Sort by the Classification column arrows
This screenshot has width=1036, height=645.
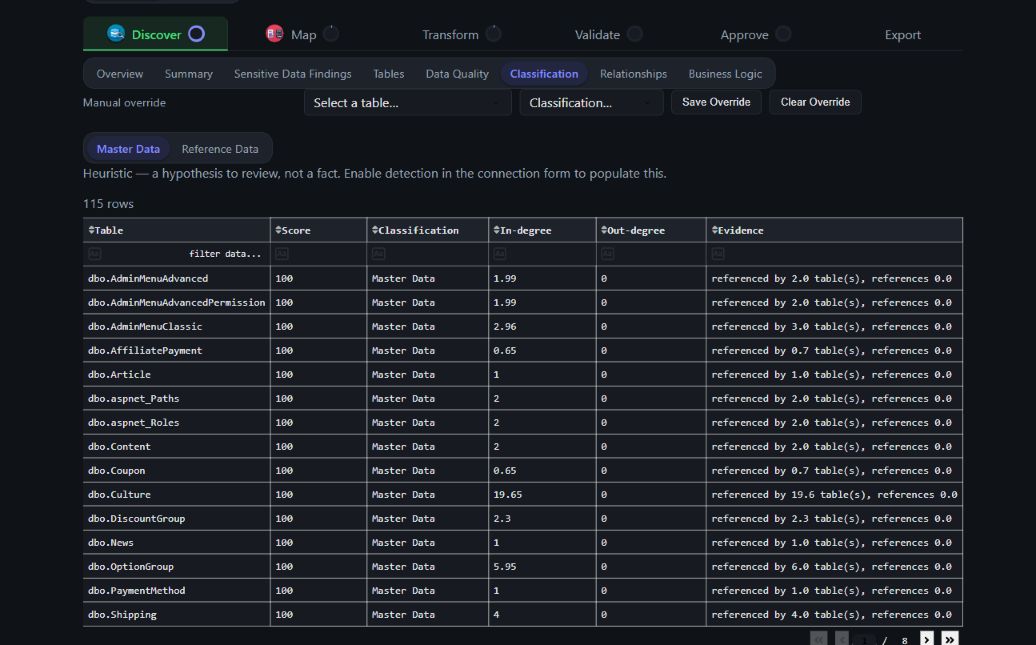[x=375, y=230]
